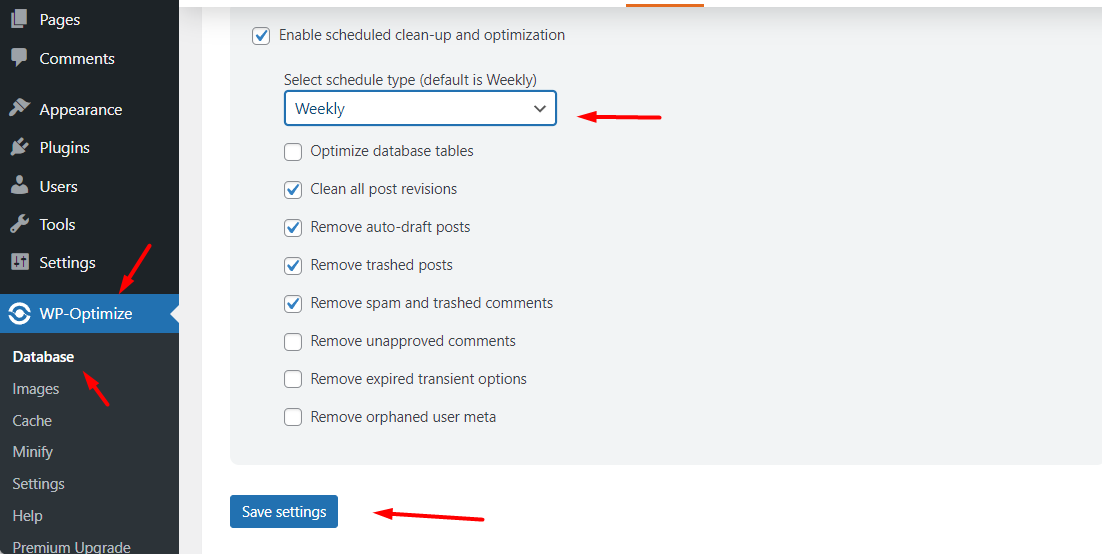Go to the Cache submenu item
The image size is (1102, 554).
(x=32, y=421)
